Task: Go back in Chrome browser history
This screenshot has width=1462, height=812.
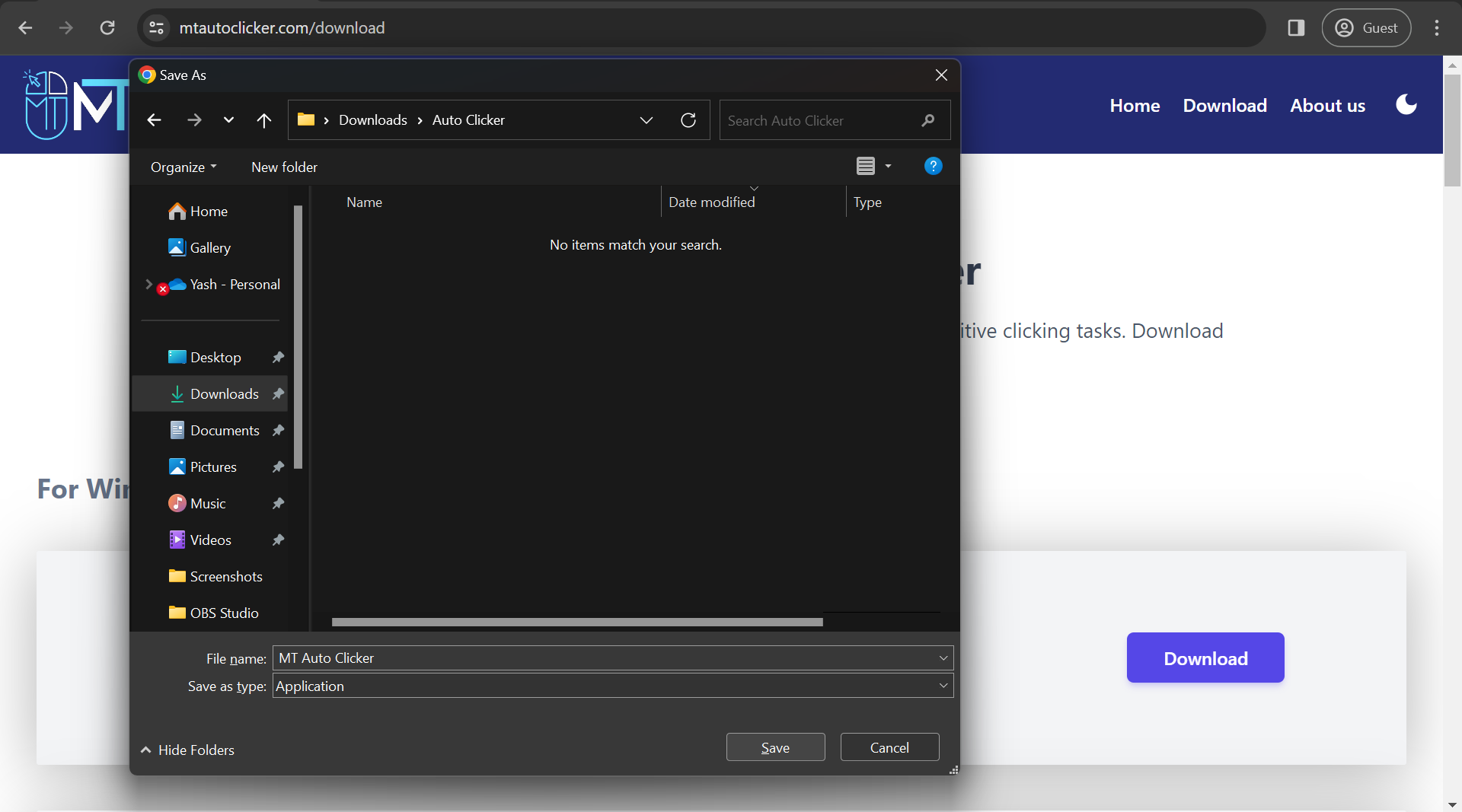Action: tap(25, 28)
